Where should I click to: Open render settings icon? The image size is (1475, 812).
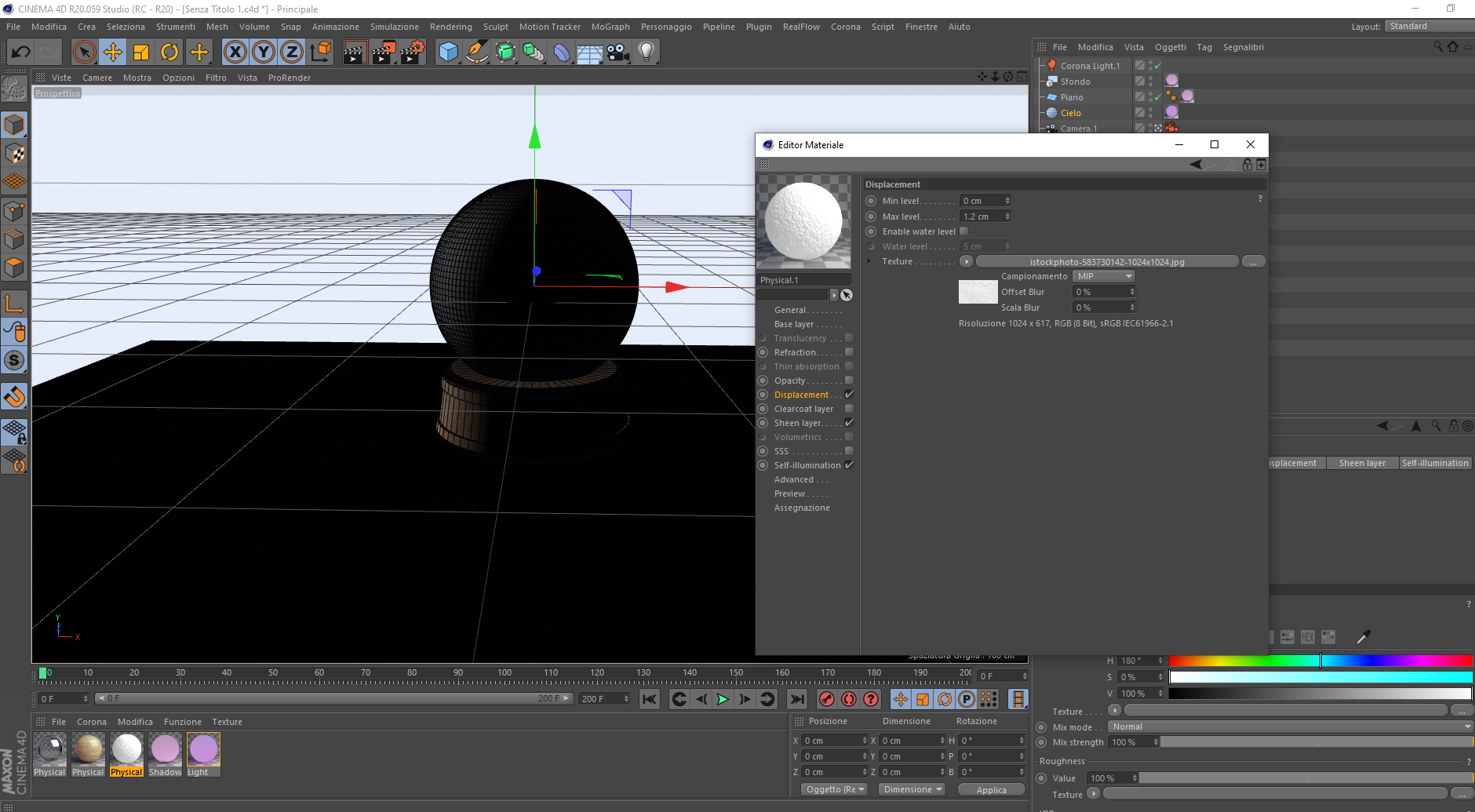tap(413, 53)
